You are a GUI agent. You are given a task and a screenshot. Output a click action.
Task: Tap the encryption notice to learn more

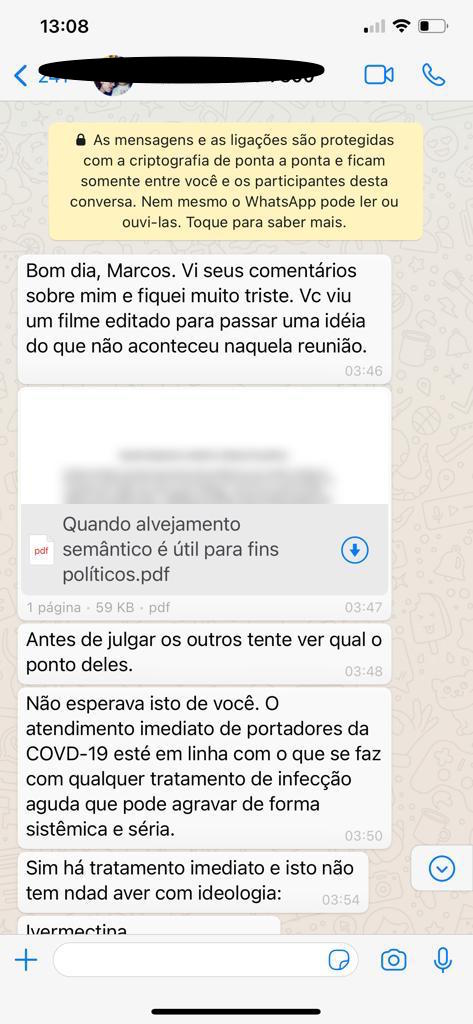(236, 181)
